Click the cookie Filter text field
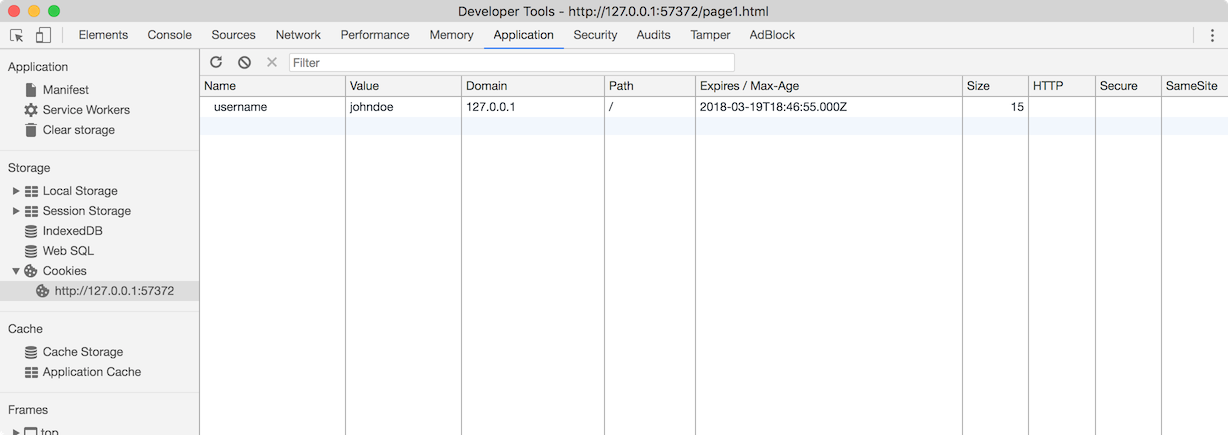 [511, 62]
